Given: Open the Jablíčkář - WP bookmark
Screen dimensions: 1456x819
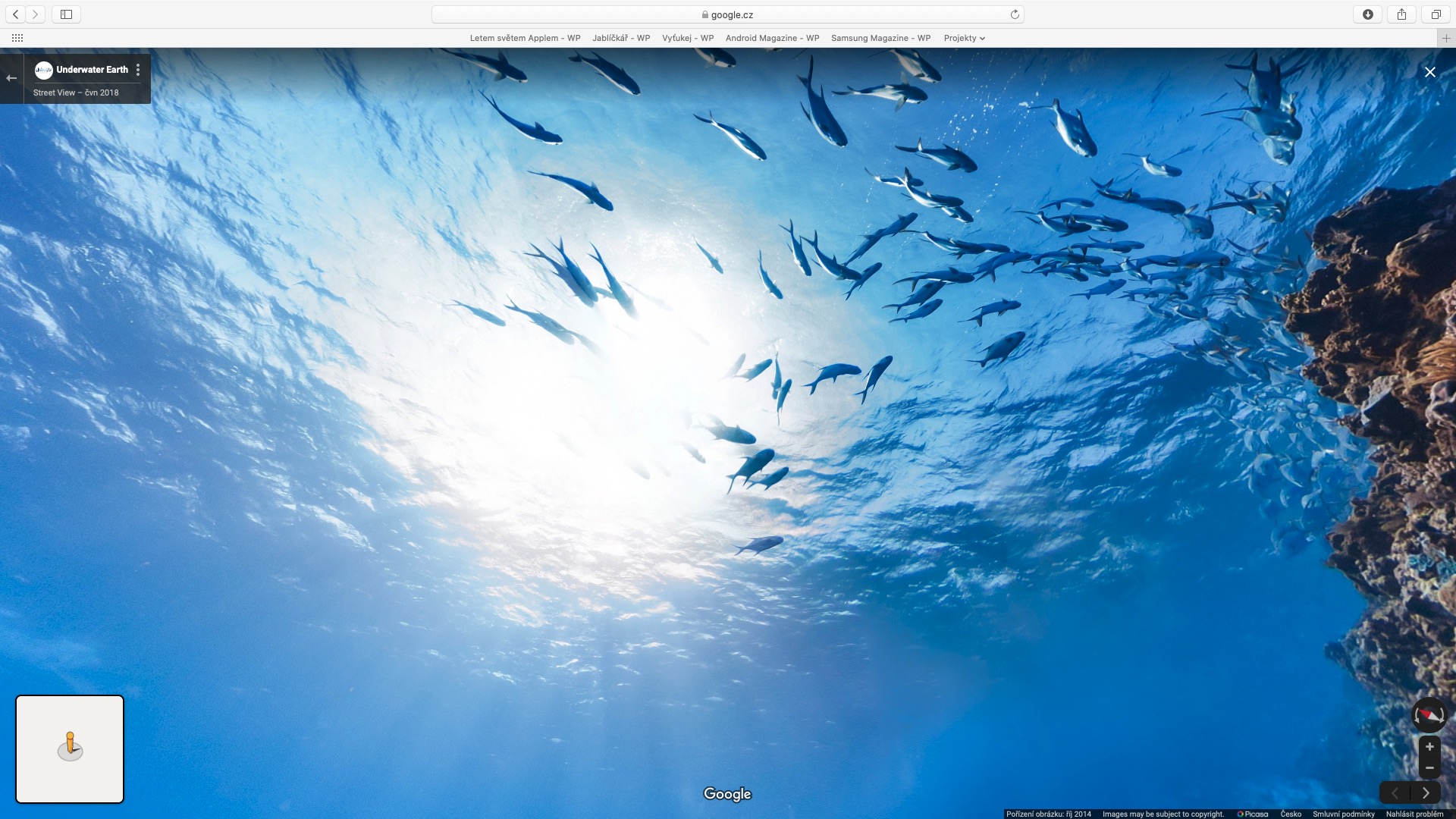Looking at the screenshot, I should coord(621,38).
